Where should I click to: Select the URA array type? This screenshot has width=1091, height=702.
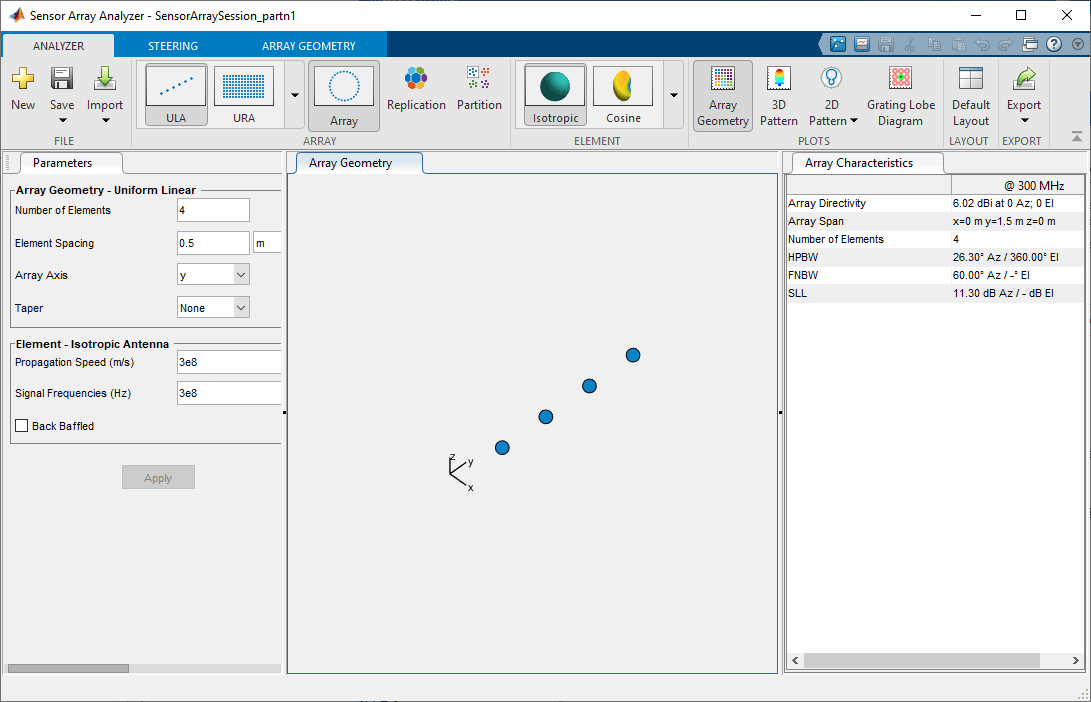(243, 93)
